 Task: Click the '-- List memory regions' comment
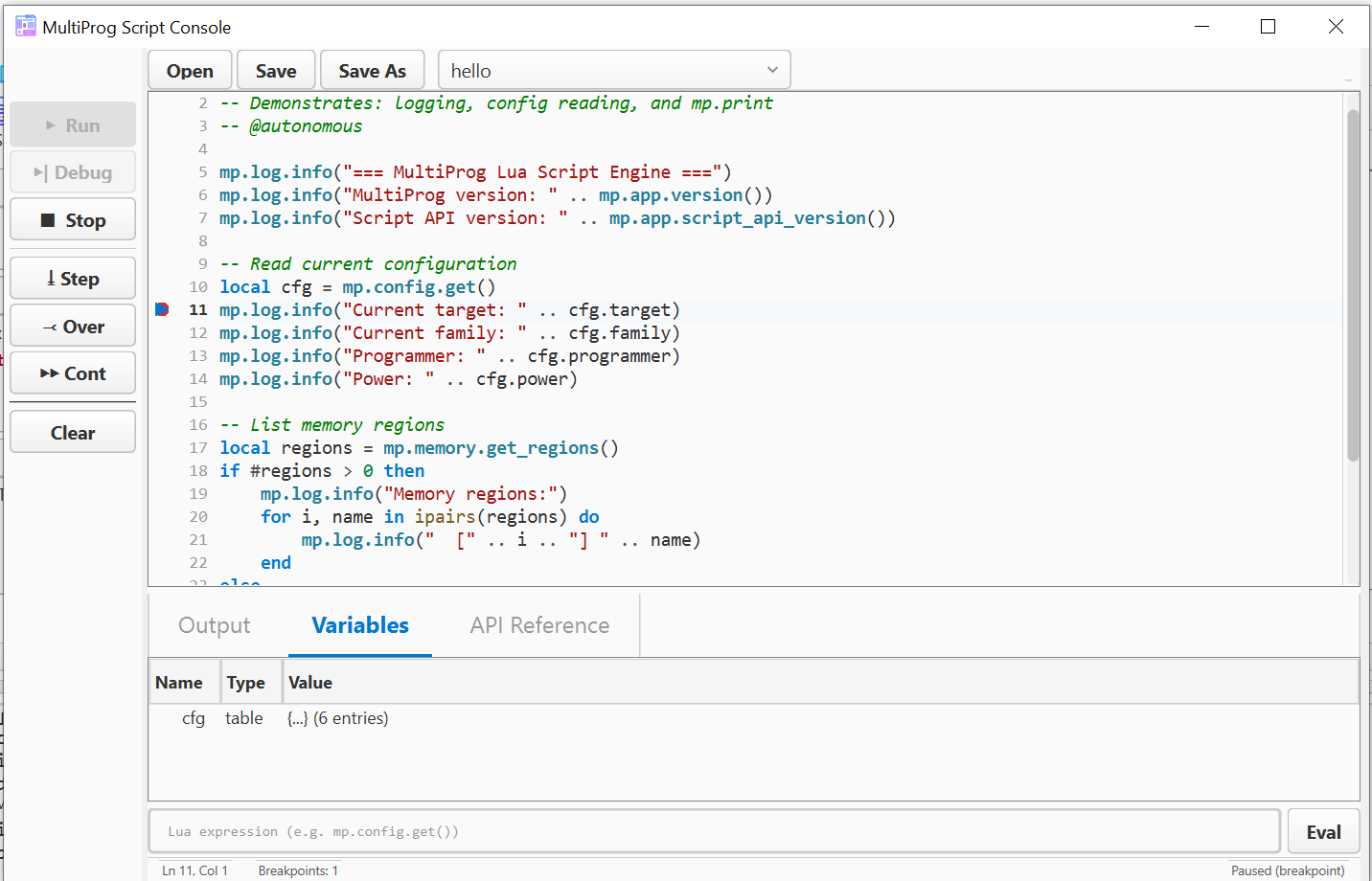pos(332,424)
